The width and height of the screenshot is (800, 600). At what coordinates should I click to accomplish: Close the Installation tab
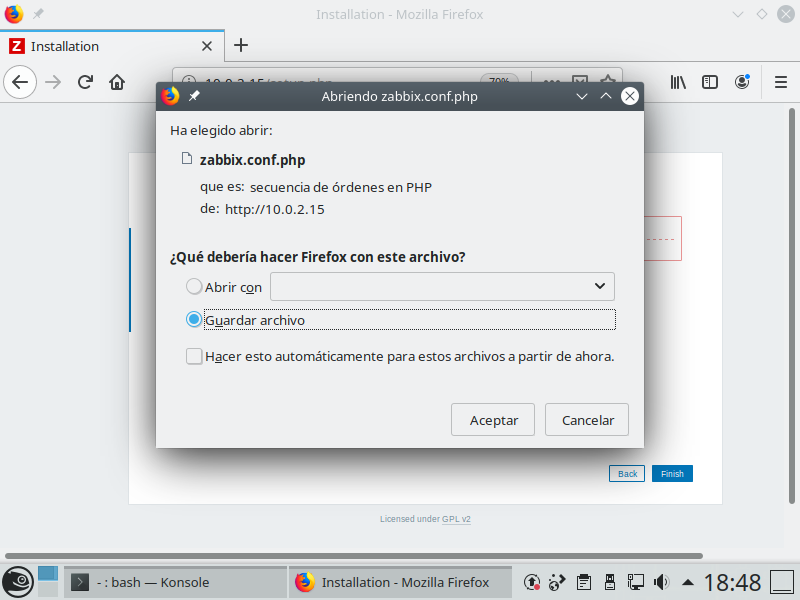207,46
